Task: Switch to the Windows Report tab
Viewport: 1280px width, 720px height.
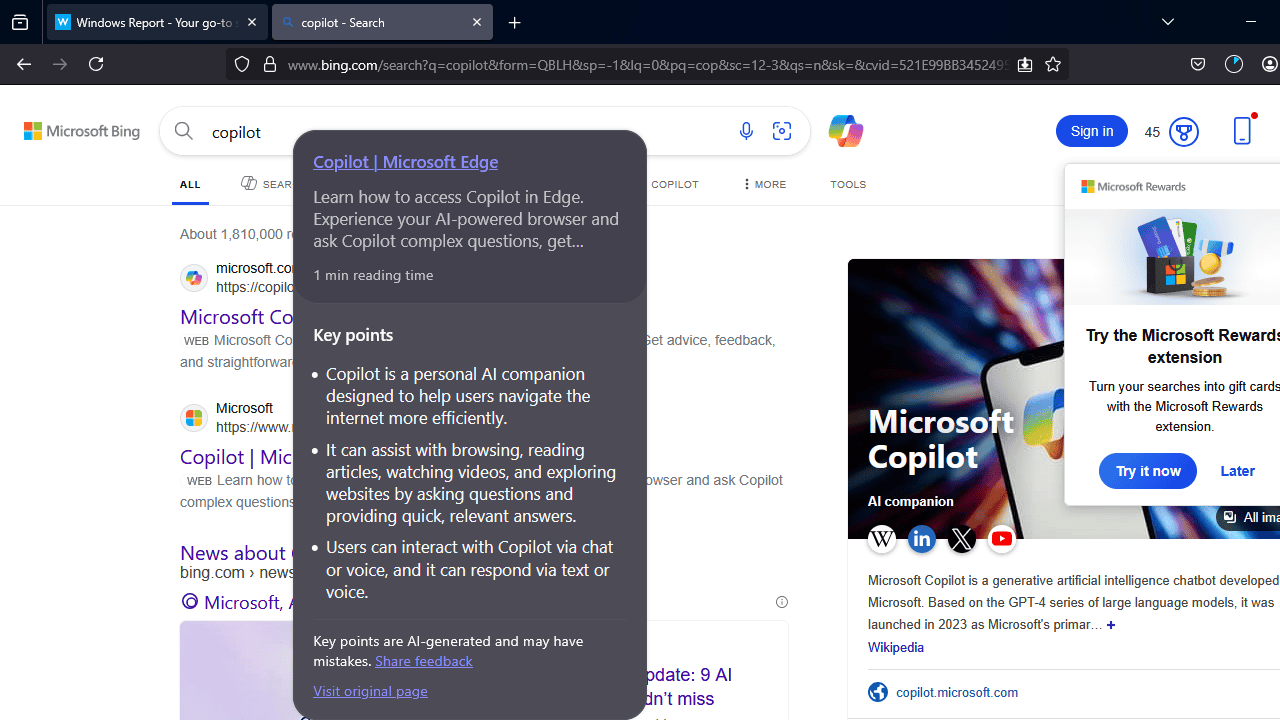Action: 150,22
